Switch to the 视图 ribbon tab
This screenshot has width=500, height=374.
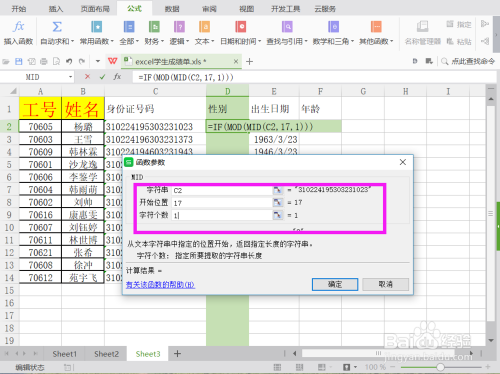tap(246, 9)
